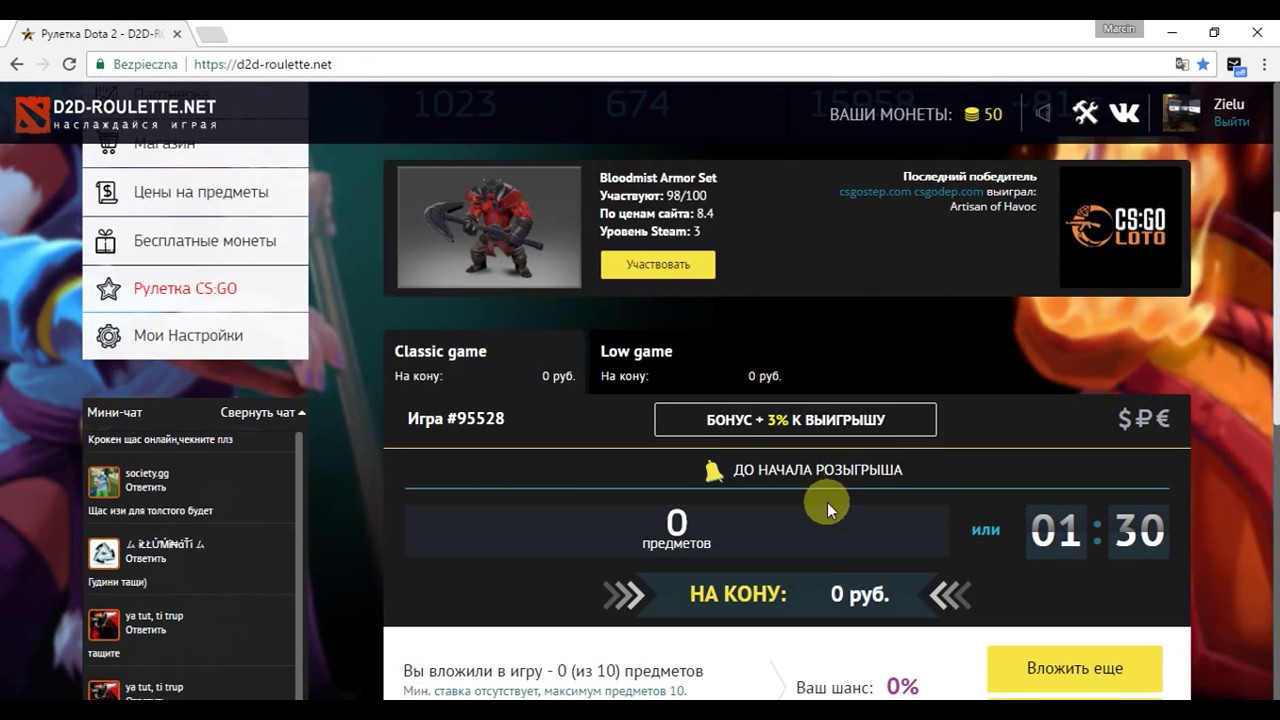
Task: Click the Artisan of Havoc text
Action: (993, 207)
